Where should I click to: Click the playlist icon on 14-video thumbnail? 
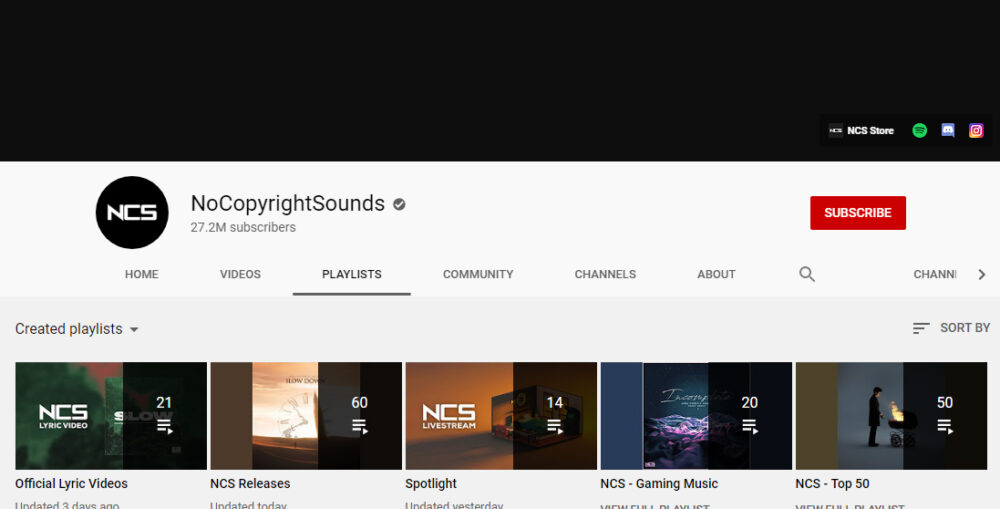point(555,426)
